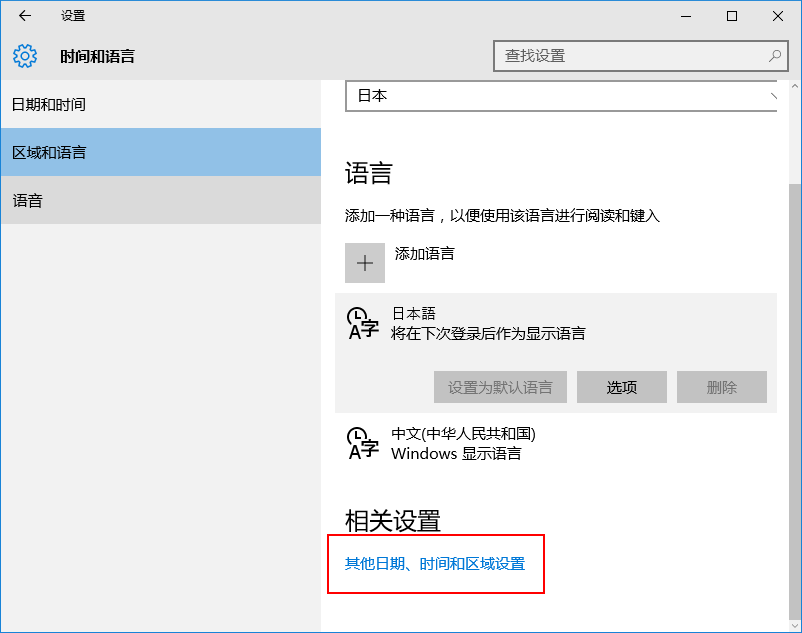The height and width of the screenshot is (633, 802).
Task: Minimize the Settings window
Action: [x=685, y=16]
